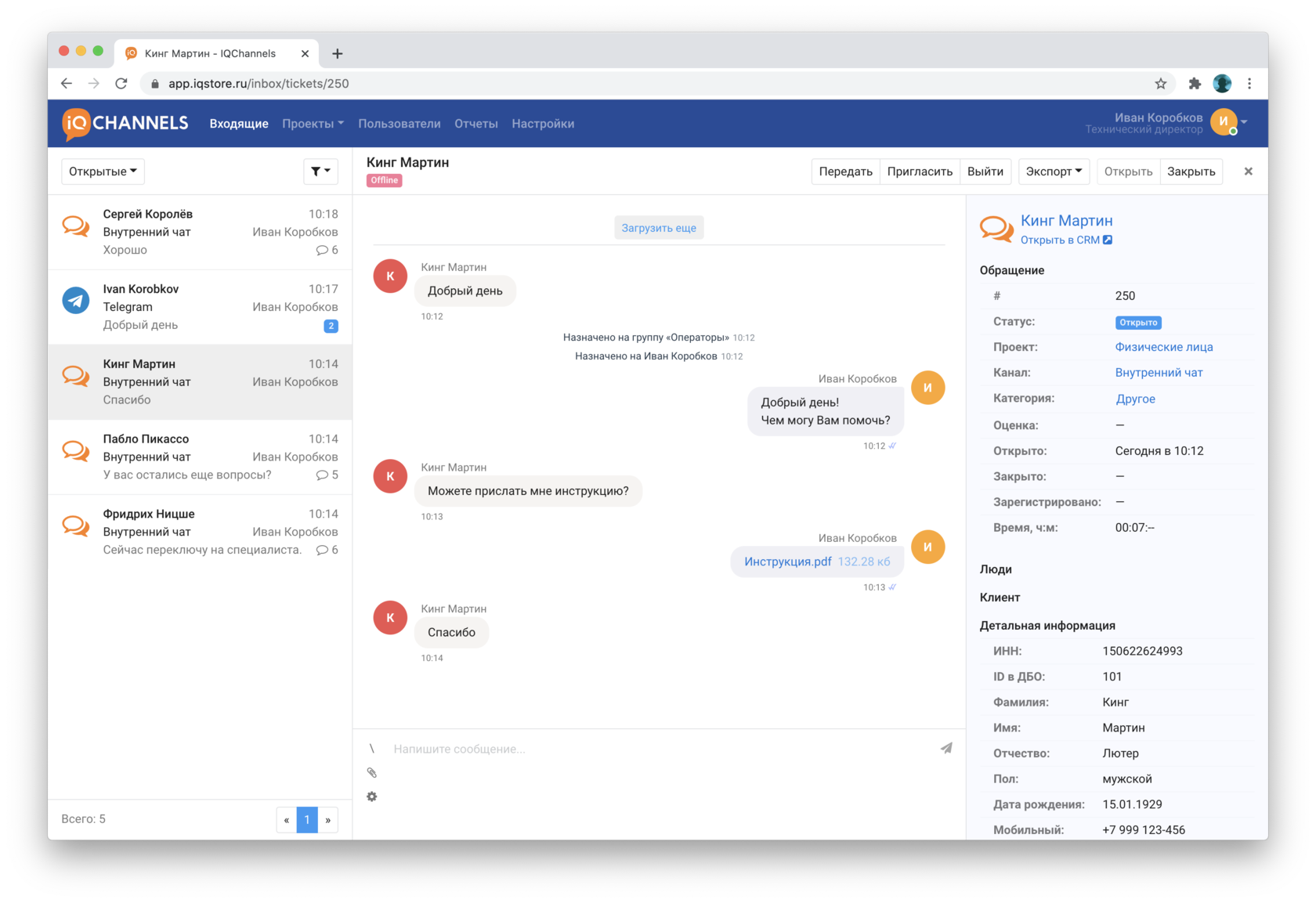Bookmark this page with star icon
The width and height of the screenshot is (1316, 903).
pos(1161,84)
